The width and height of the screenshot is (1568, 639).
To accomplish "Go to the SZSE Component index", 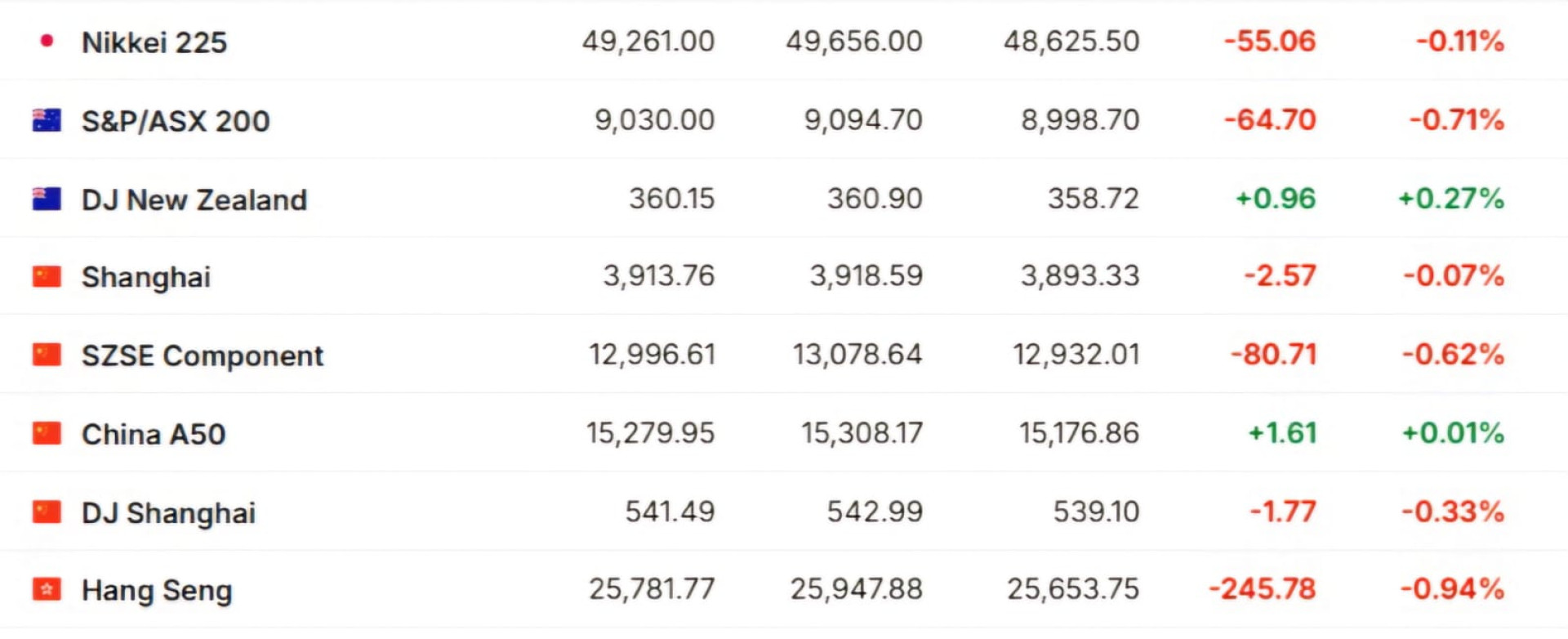I will (203, 356).
